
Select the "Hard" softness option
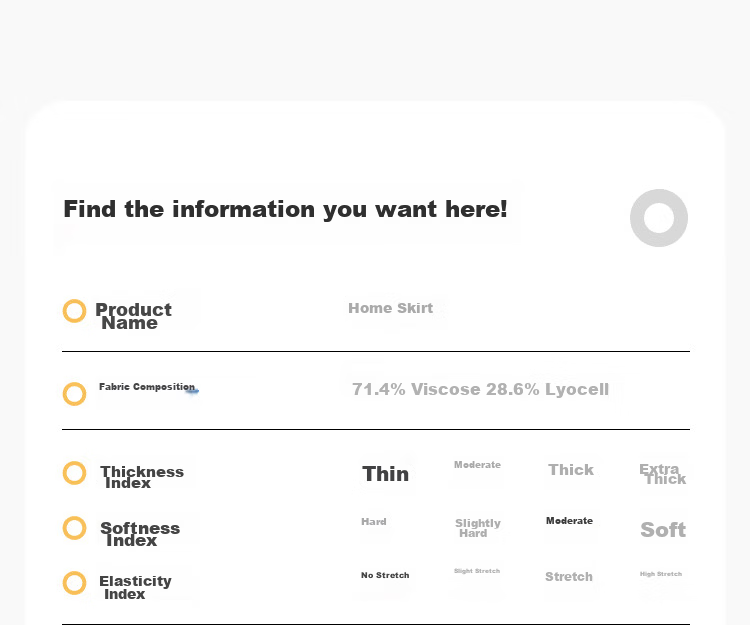374,522
